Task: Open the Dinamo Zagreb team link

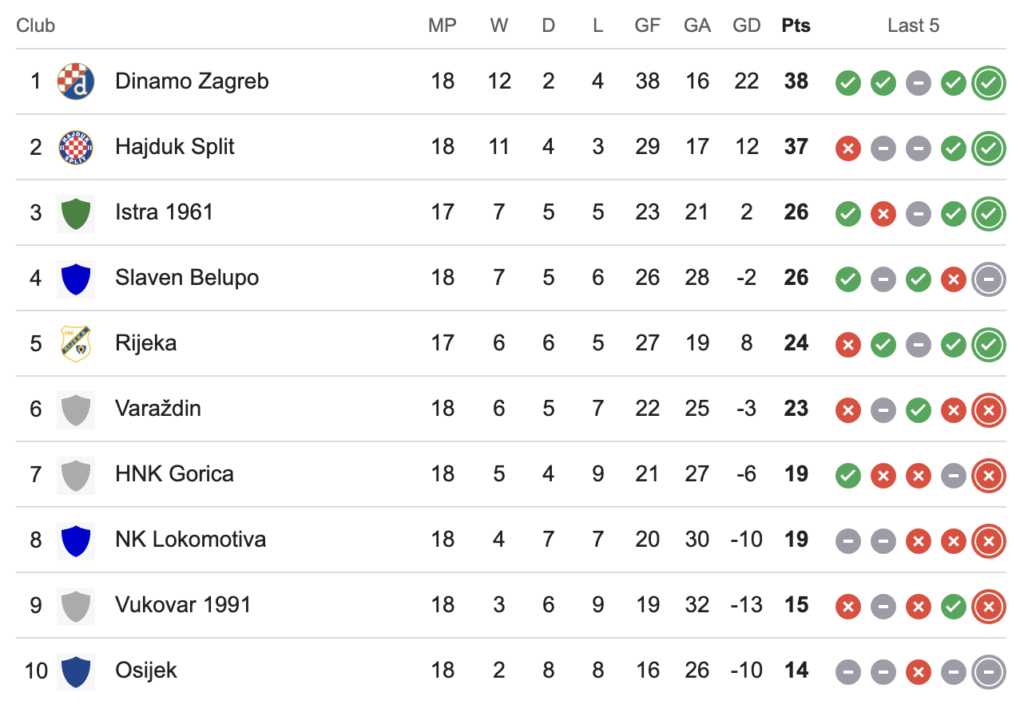Action: [x=192, y=81]
